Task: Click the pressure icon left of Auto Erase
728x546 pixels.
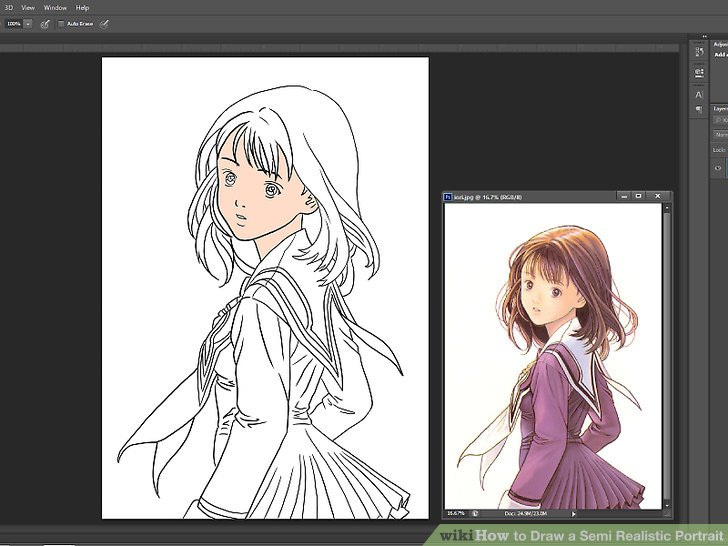Action: [x=45, y=23]
